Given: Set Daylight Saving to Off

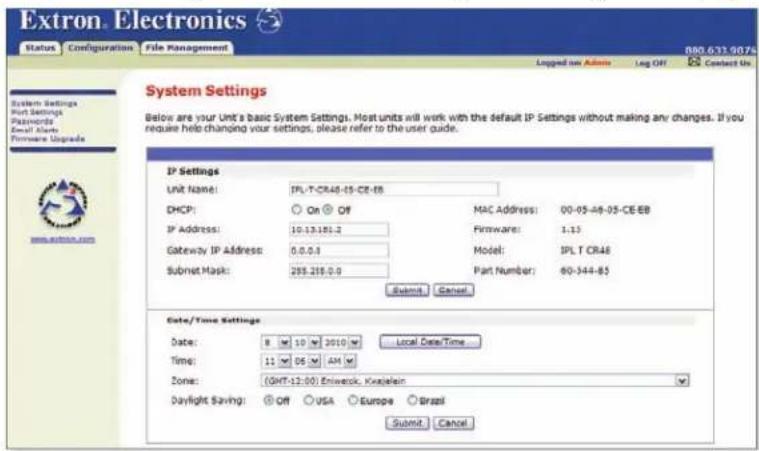Looking at the screenshot, I should point(268,400).
